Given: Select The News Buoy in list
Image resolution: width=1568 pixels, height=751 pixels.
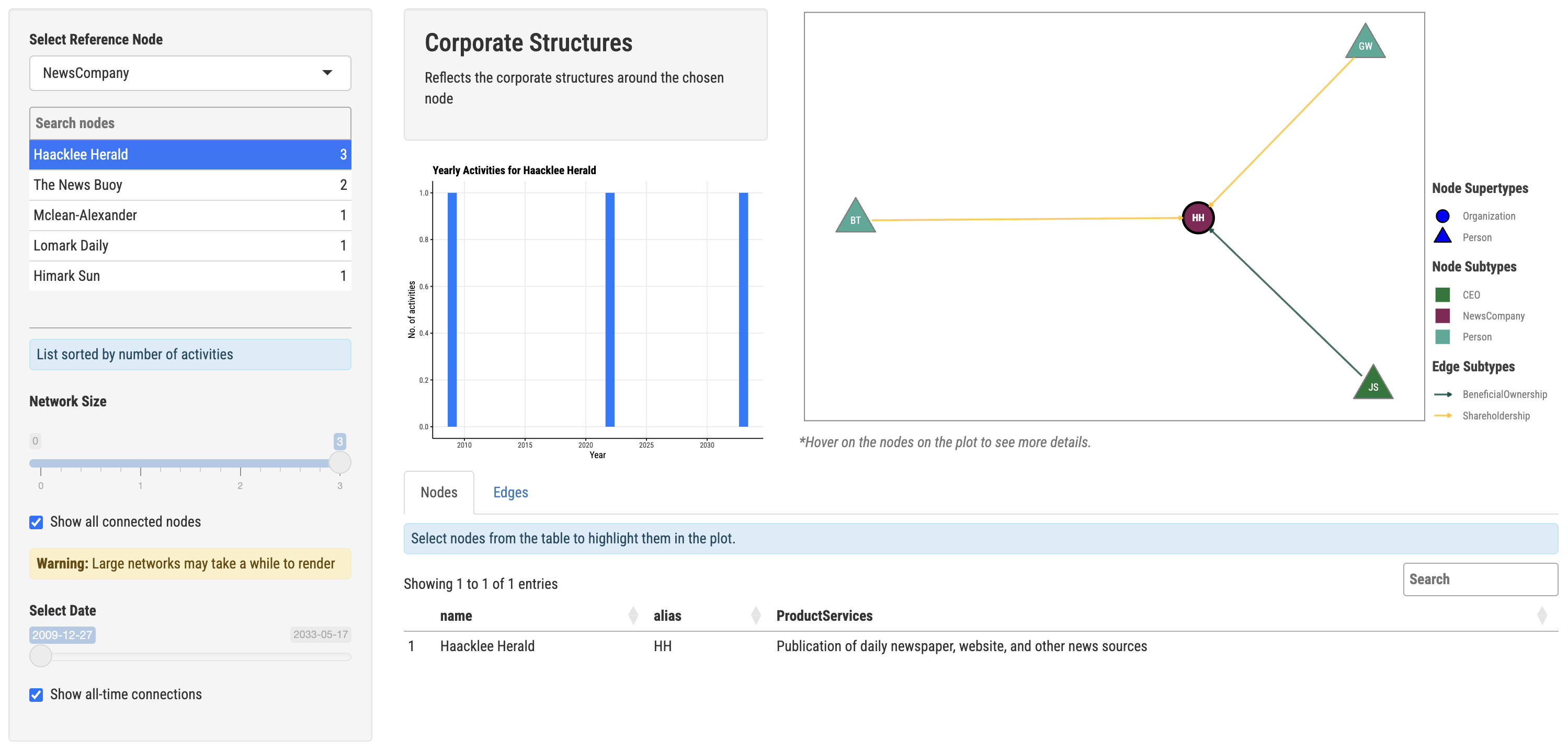Looking at the screenshot, I should coord(190,185).
